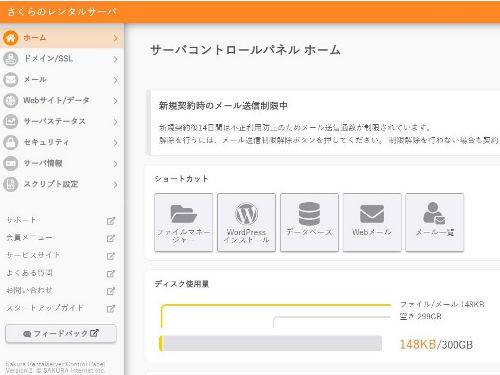Click the 新規契約時のメール送信制限中 notice title
500x375 pixels.
tap(223, 106)
